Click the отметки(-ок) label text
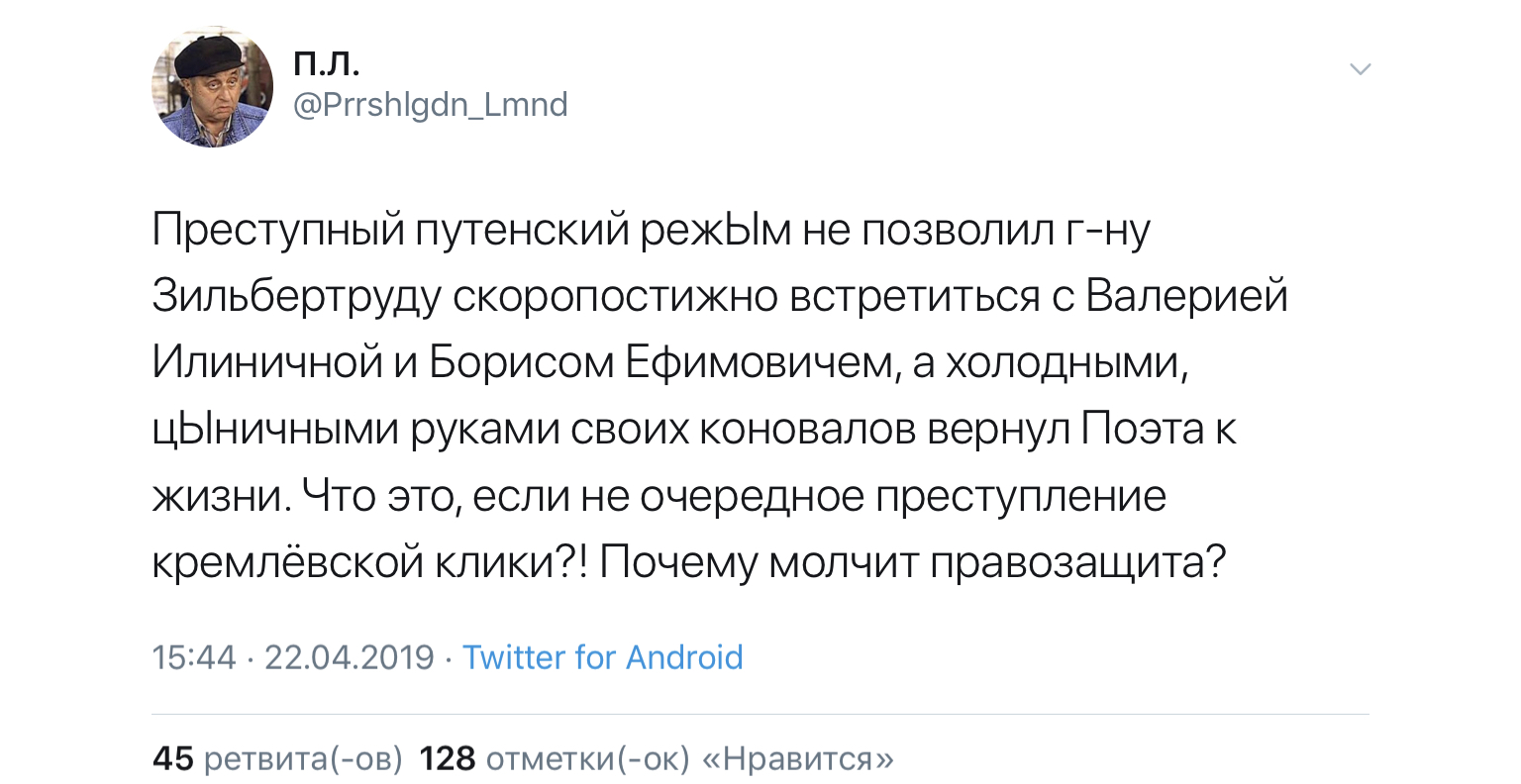 pyautogui.click(x=588, y=758)
